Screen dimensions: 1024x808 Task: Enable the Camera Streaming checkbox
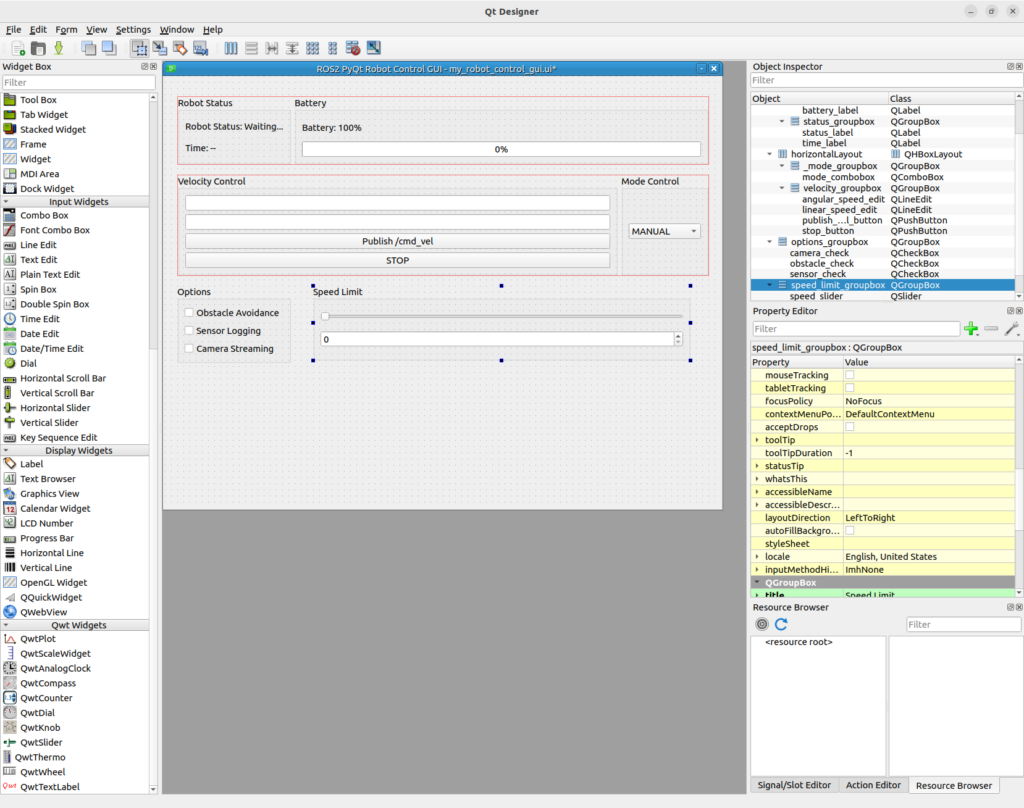click(x=189, y=349)
